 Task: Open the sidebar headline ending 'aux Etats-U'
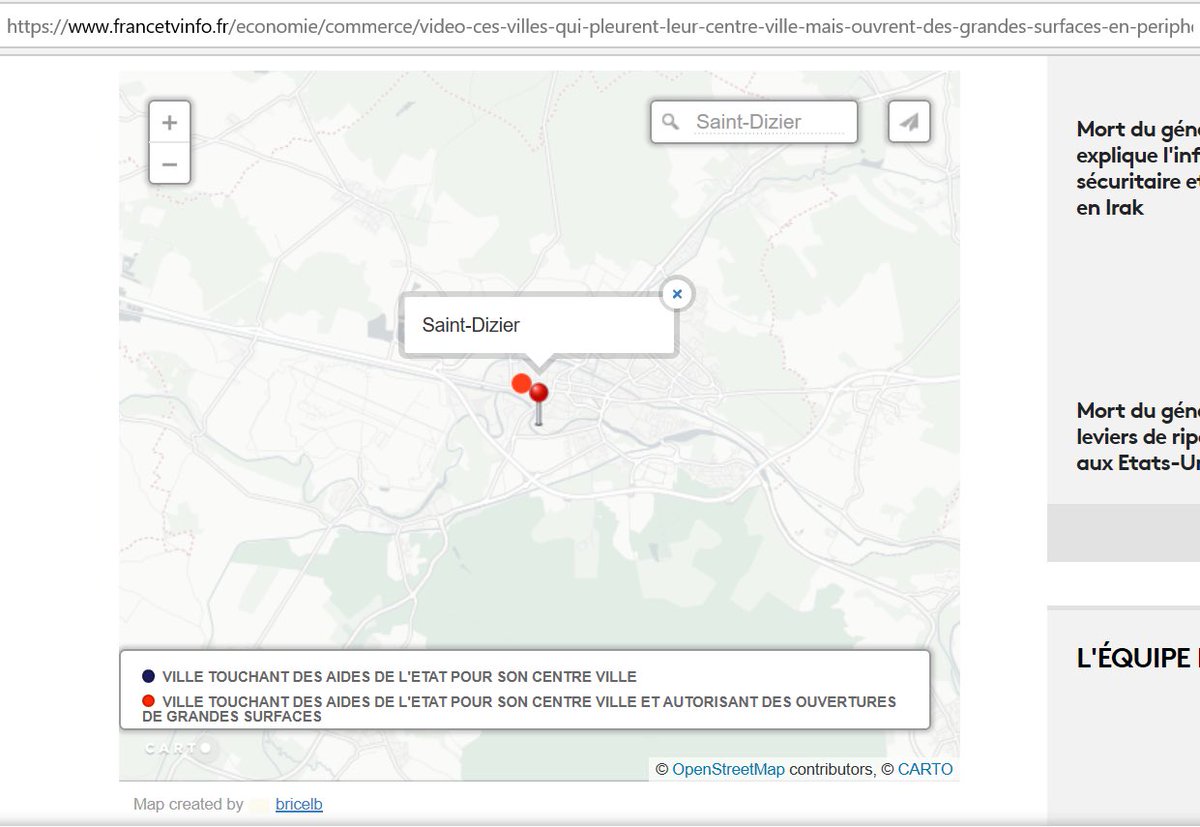click(1138, 437)
